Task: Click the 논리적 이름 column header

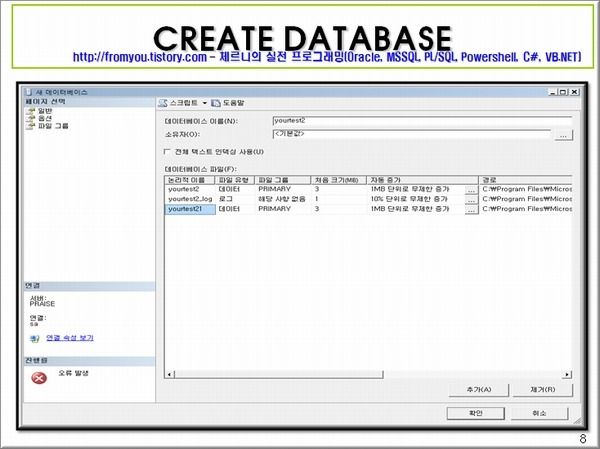Action: coord(190,180)
